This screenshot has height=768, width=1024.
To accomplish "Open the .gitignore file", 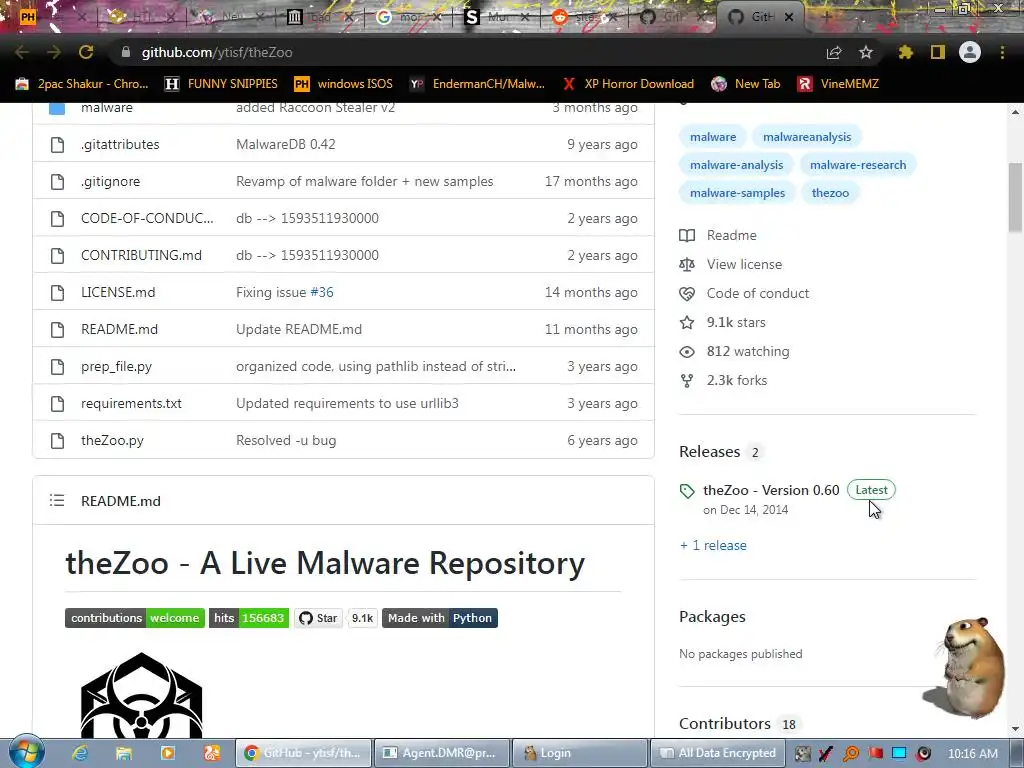I will [x=110, y=182].
